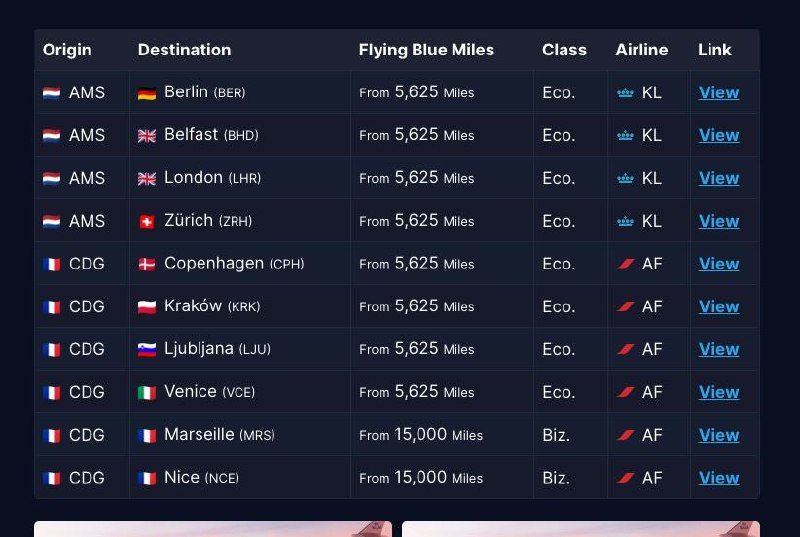
Task: Click the Swiss flag beside Zürich
Action: (x=147, y=221)
